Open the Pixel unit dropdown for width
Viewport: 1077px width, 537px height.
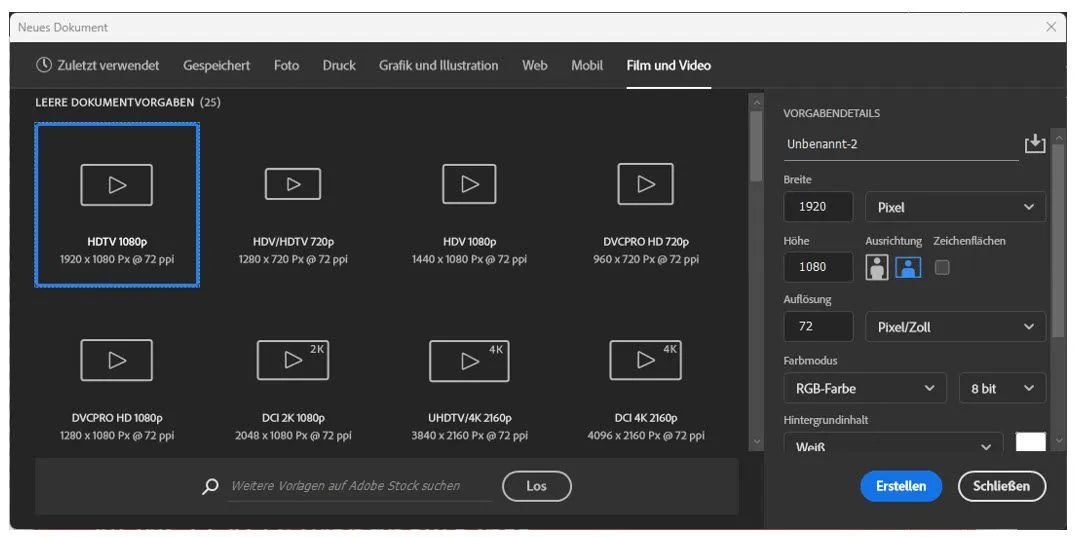(x=954, y=207)
